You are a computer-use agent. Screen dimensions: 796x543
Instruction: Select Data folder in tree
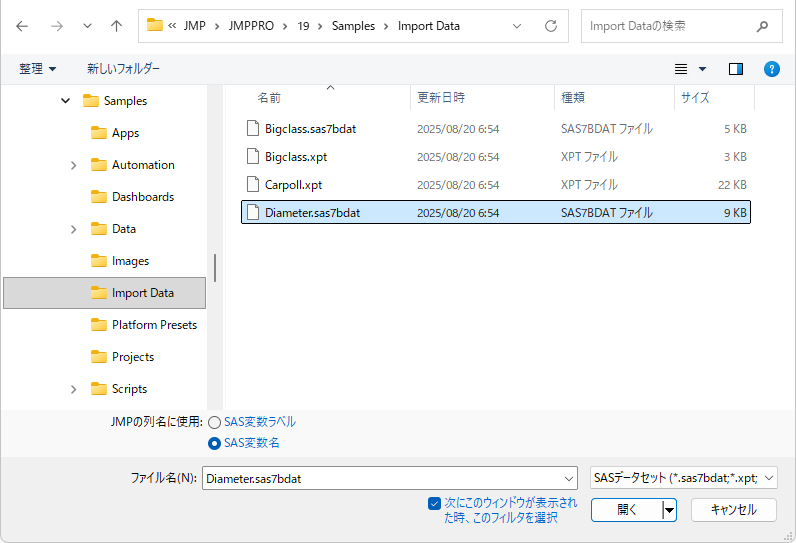(x=123, y=229)
